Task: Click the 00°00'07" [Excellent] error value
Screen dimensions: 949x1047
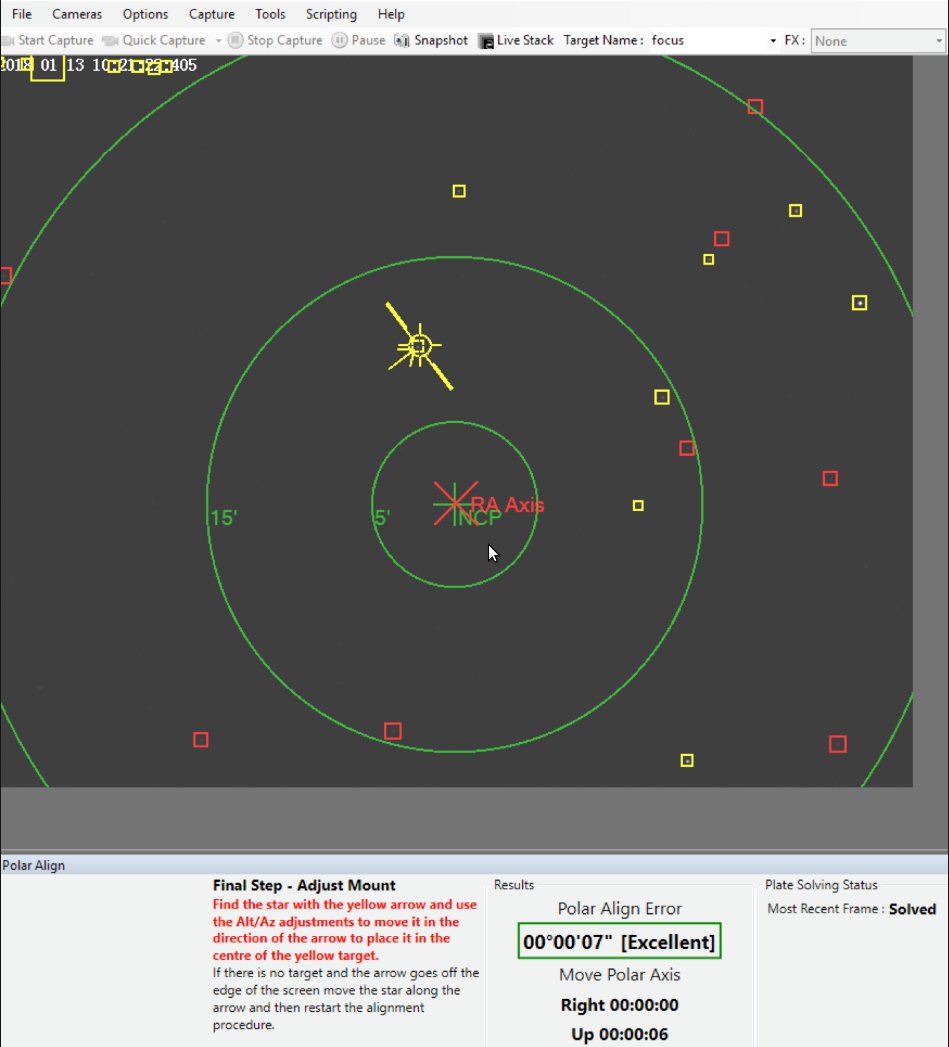Action: (619, 941)
